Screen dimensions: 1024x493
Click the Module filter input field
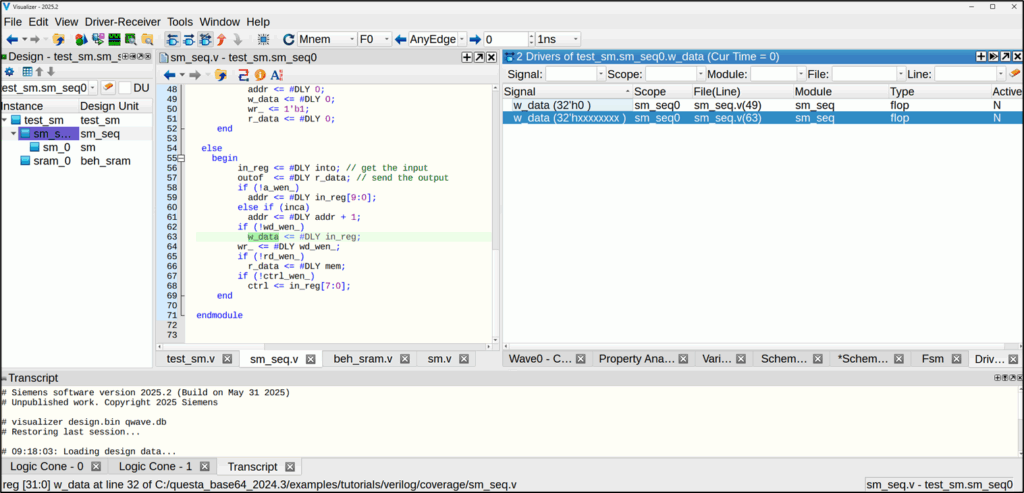[775, 74]
